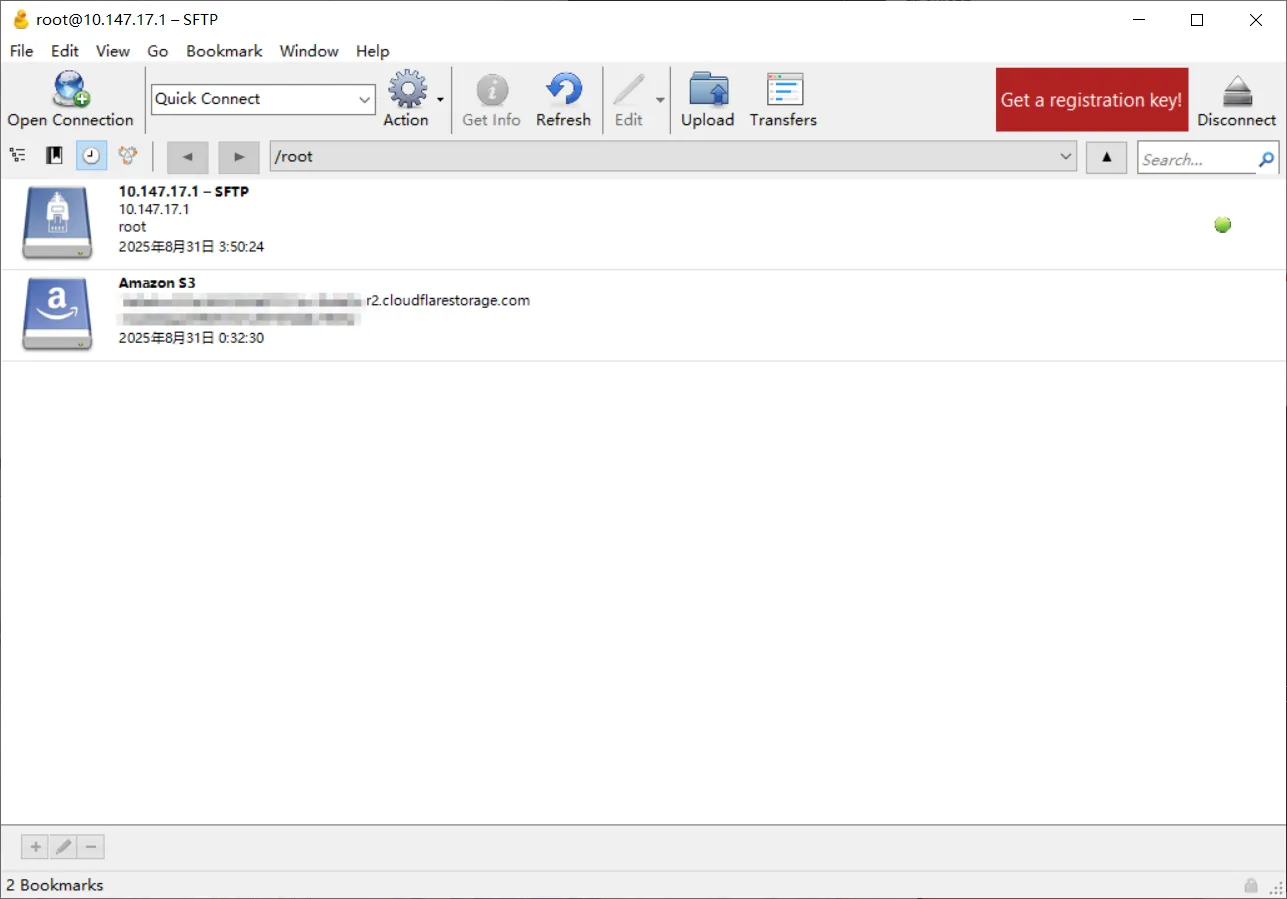The image size is (1287, 899).
Task: Click Get a registration key! button
Action: point(1091,100)
